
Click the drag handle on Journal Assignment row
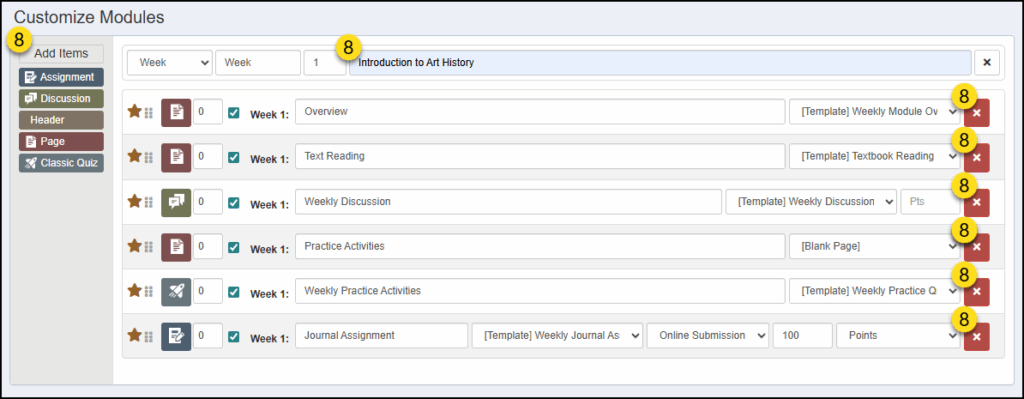[148, 337]
